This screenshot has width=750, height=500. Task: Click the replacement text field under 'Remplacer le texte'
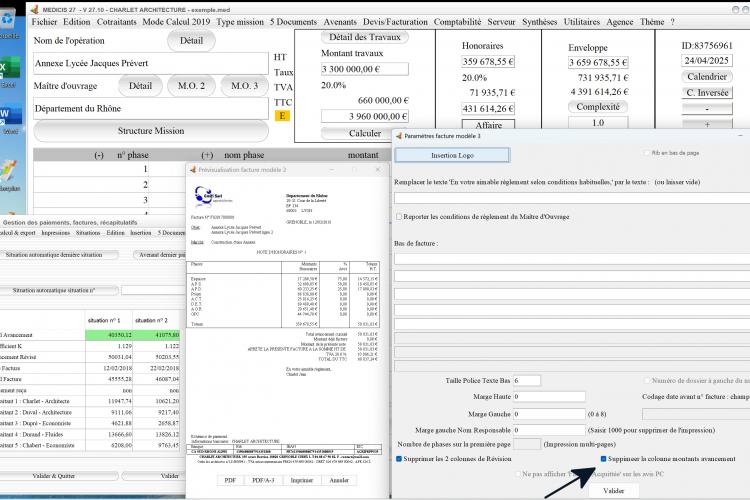point(572,198)
